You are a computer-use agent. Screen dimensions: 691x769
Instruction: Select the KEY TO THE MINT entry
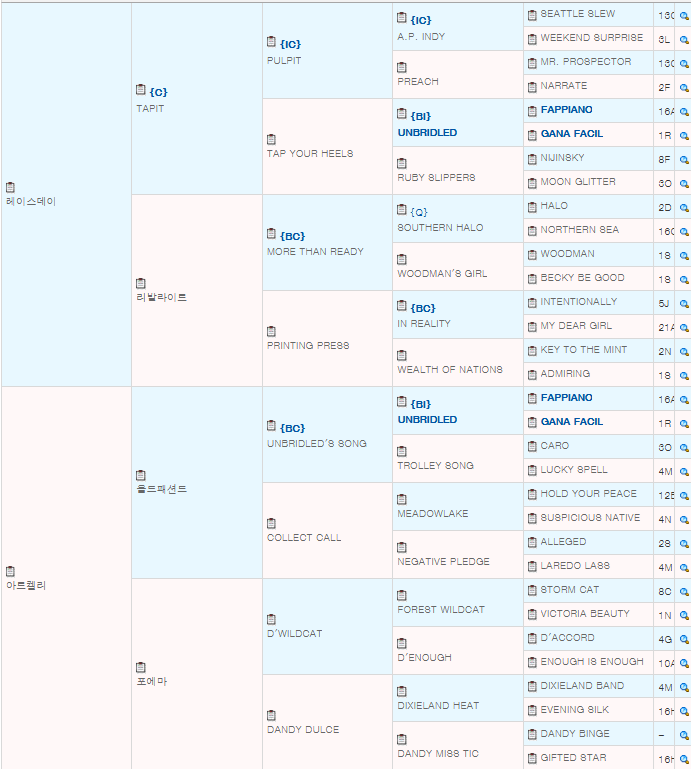tap(584, 350)
